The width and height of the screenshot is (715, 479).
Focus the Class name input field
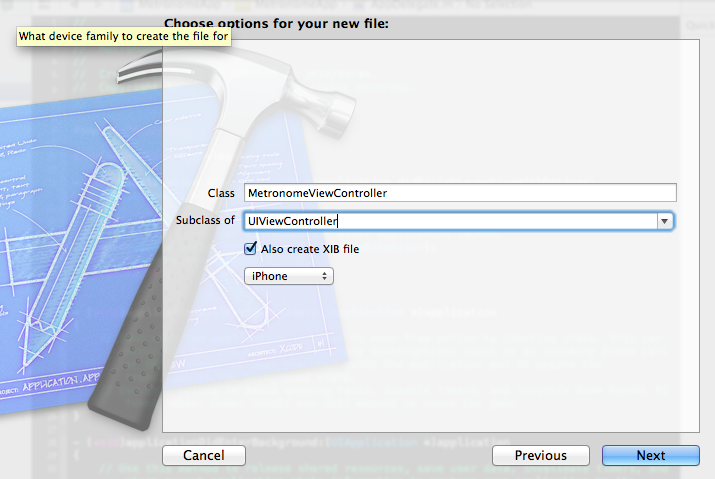point(460,193)
